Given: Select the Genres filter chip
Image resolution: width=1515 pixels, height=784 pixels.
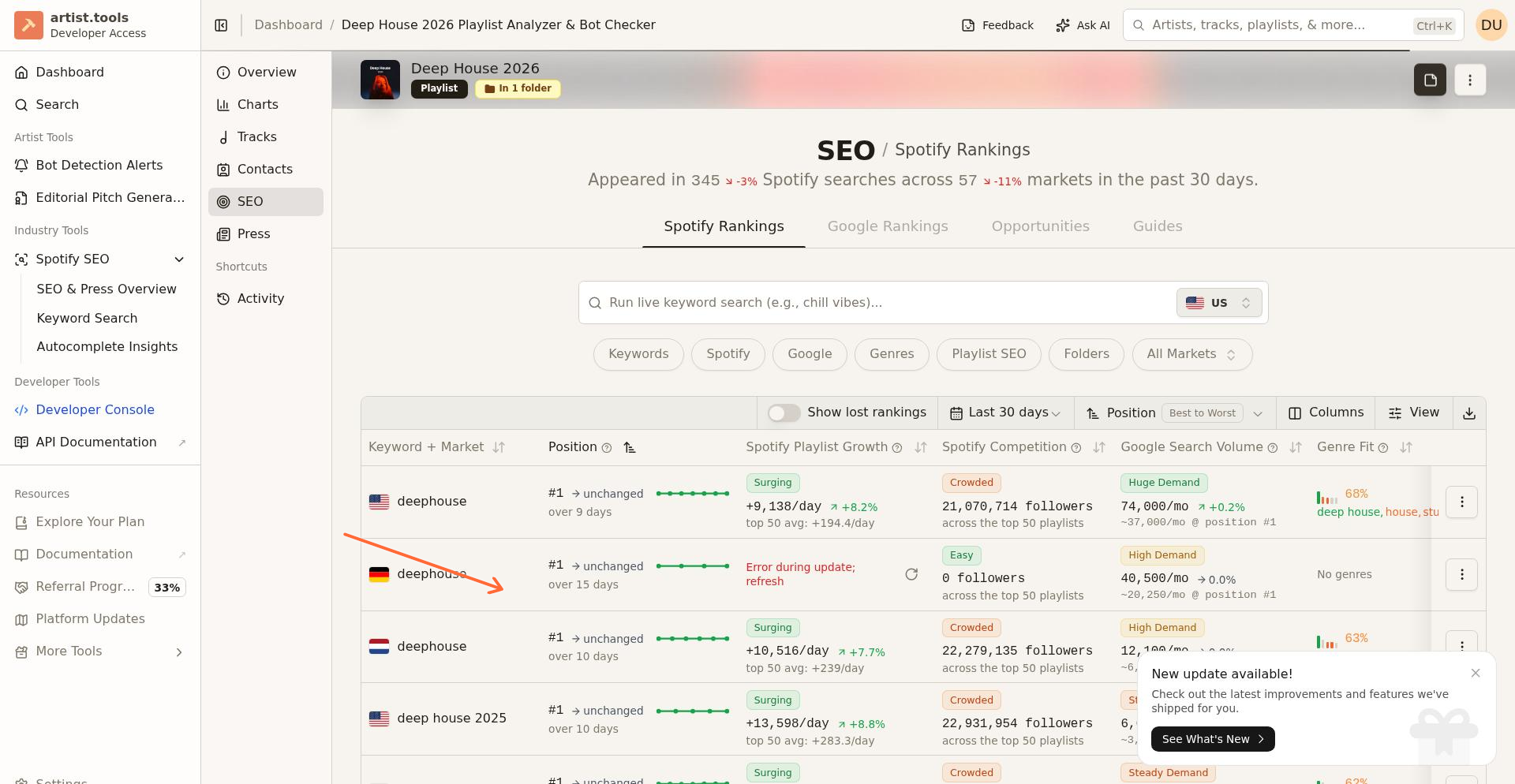Looking at the screenshot, I should click(x=892, y=354).
